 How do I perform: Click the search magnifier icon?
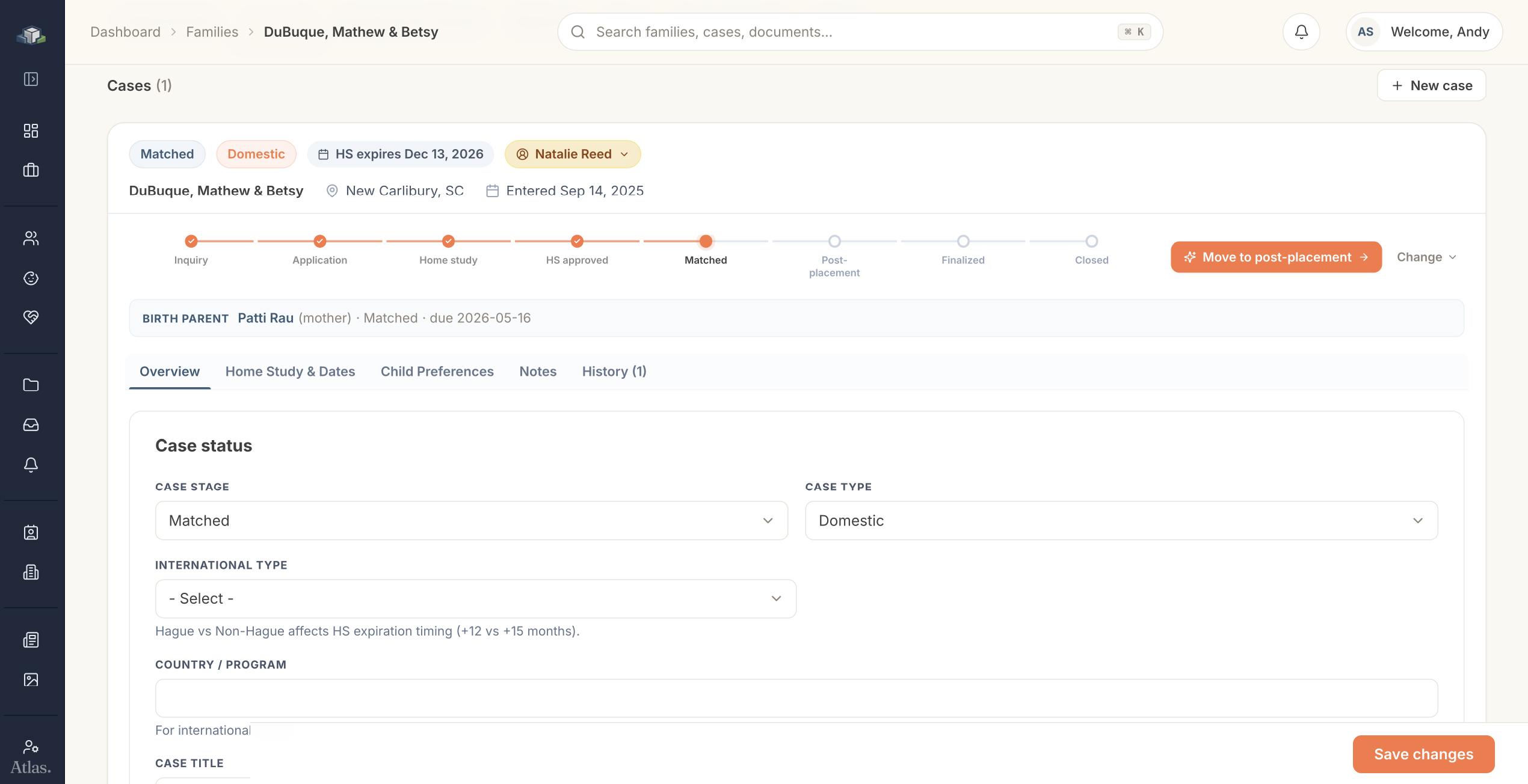[x=578, y=32]
